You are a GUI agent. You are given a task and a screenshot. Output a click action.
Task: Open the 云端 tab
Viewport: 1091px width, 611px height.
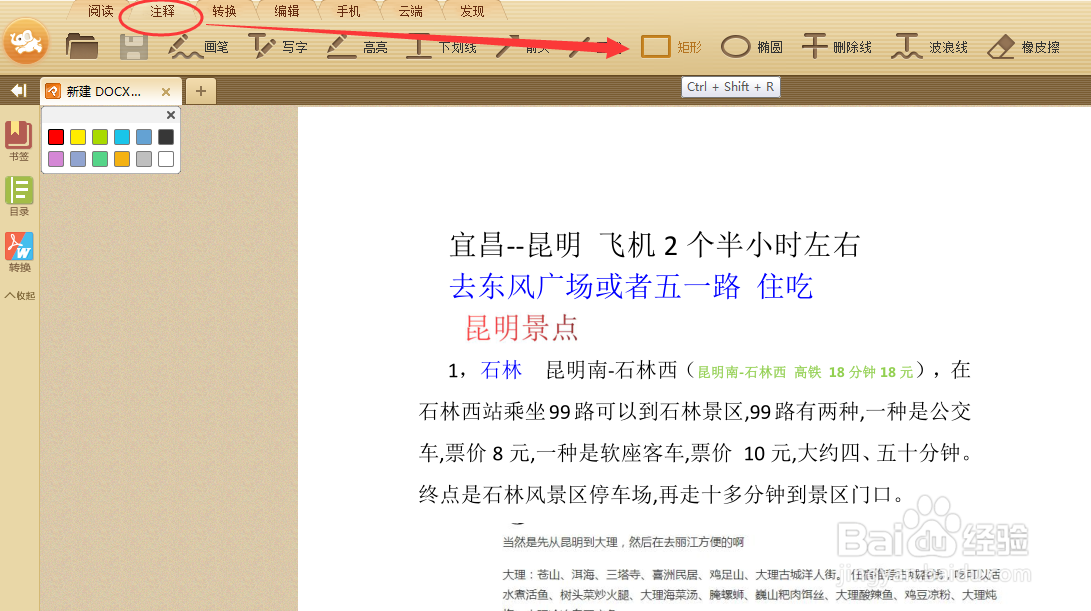(x=411, y=11)
